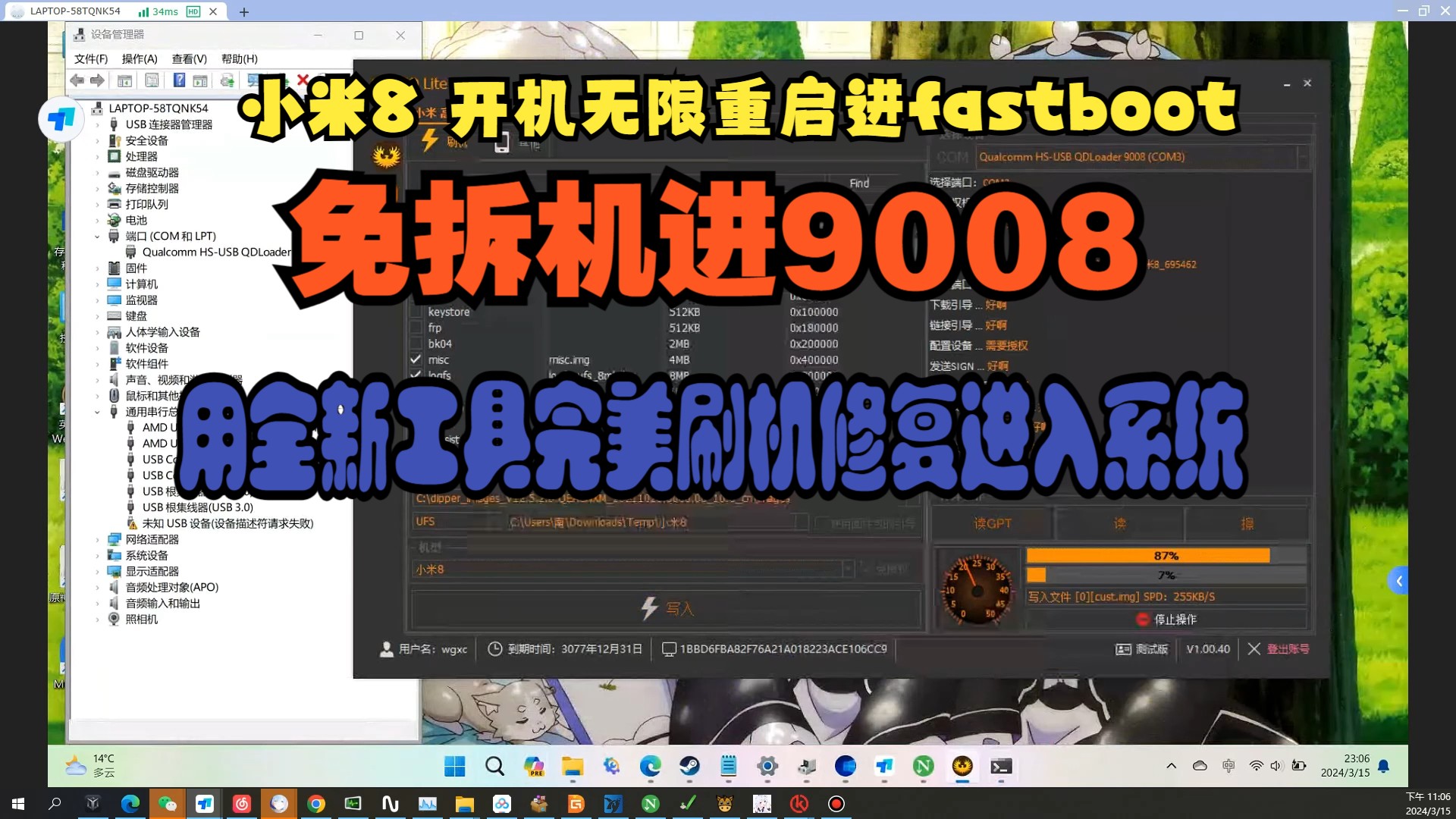
Task: Check the bk04 partition checkbox
Action: pos(416,344)
